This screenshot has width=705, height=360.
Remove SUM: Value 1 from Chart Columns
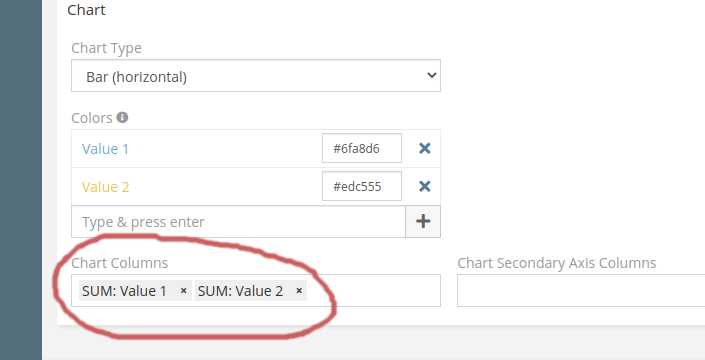pos(183,291)
